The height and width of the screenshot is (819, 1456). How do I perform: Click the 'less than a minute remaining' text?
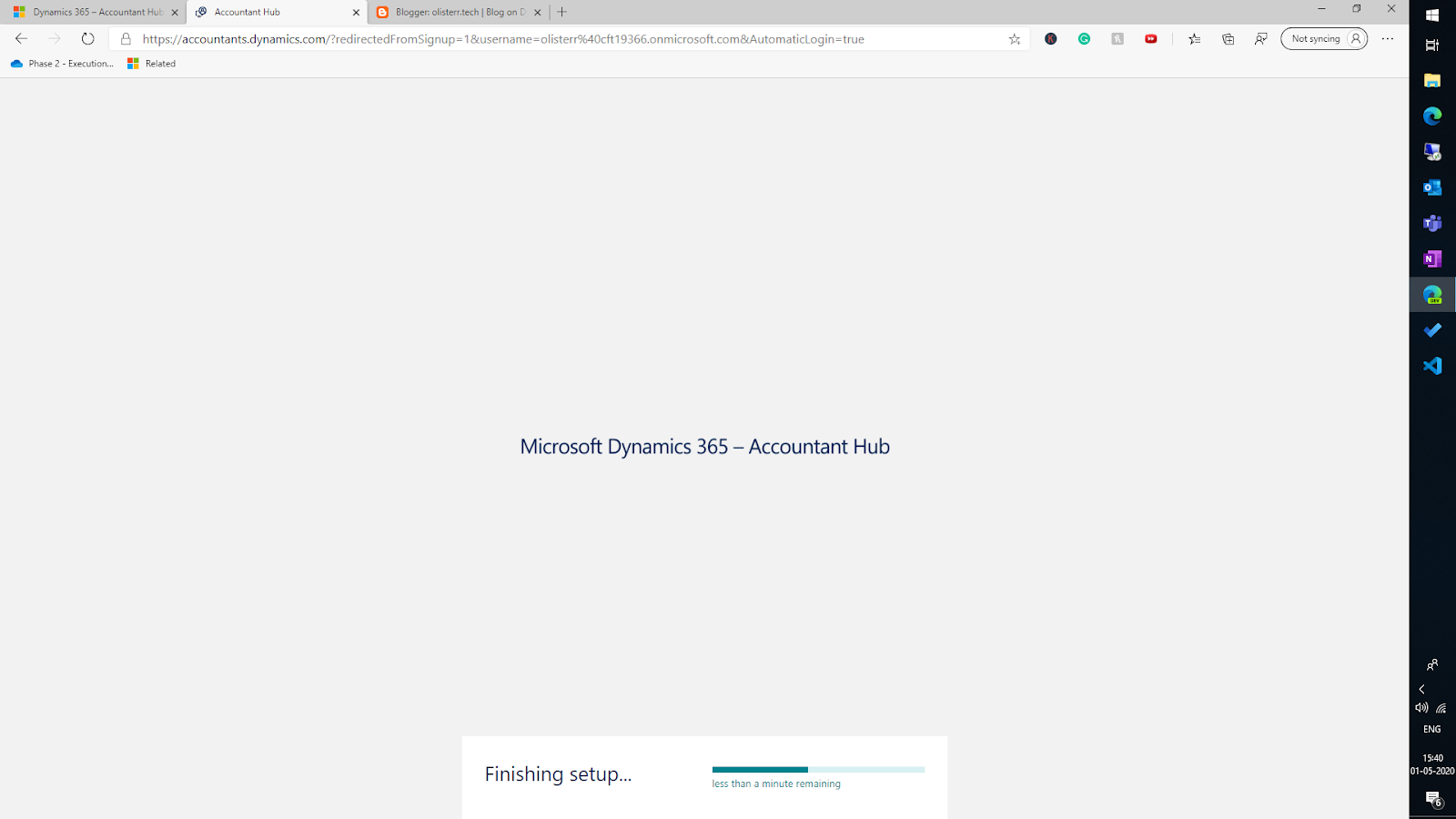click(776, 784)
